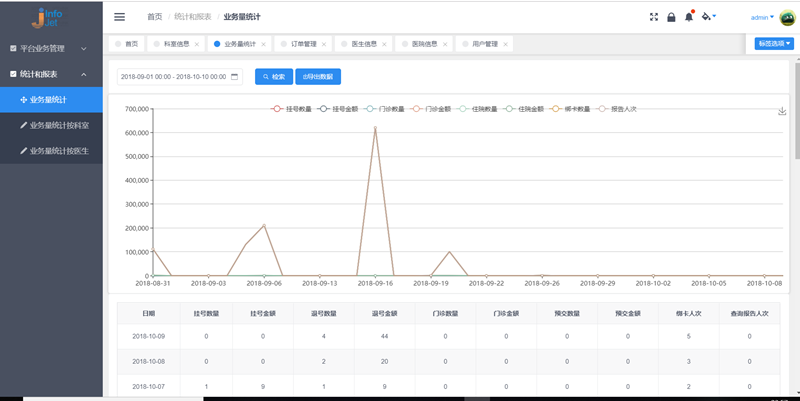Screen dimensions: 800x401
Task: Expand the 平台业务管理 sidebar menu
Action: 50,48
